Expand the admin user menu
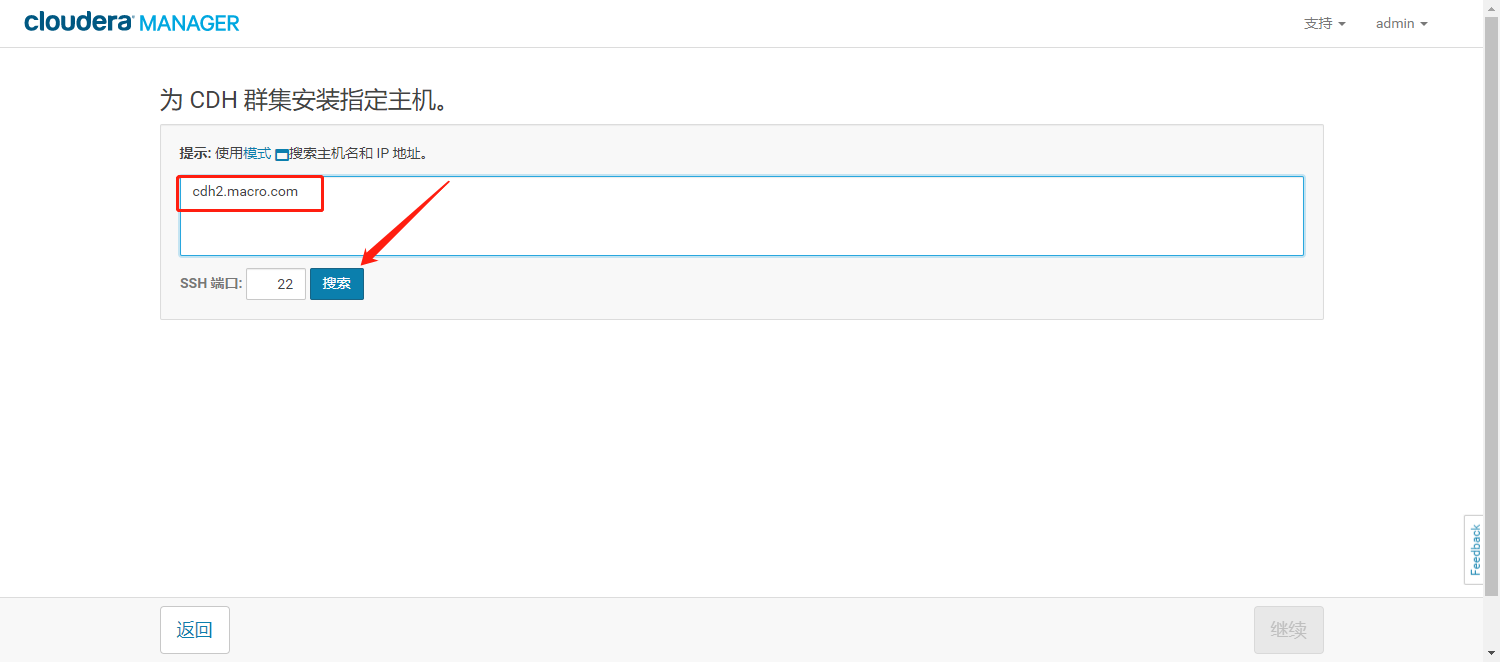 tap(1402, 23)
